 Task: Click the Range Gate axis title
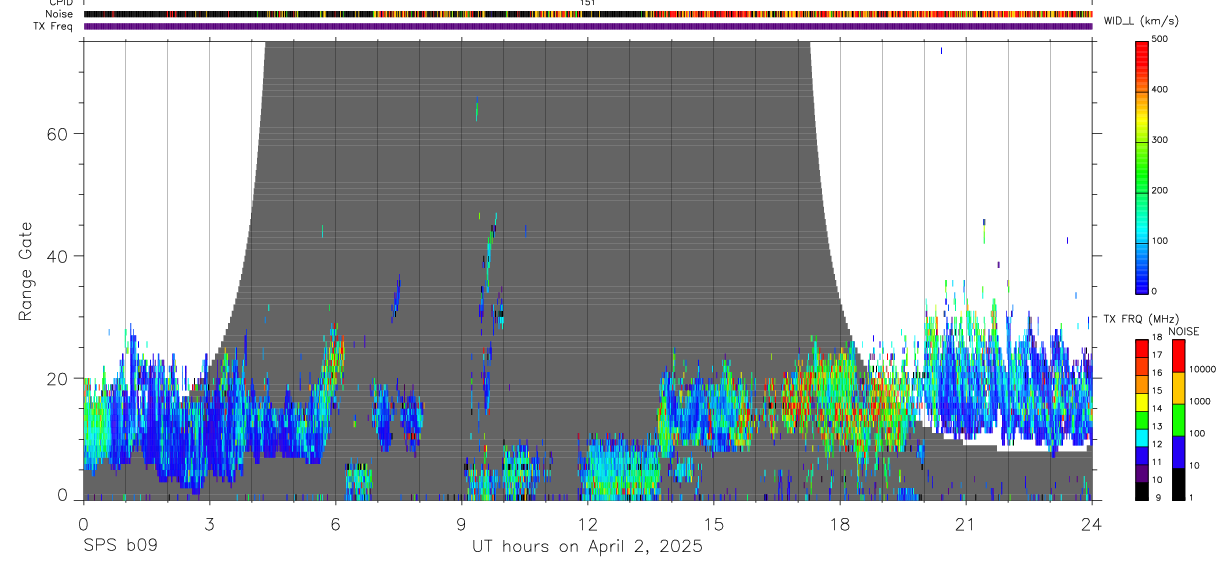pos(26,271)
